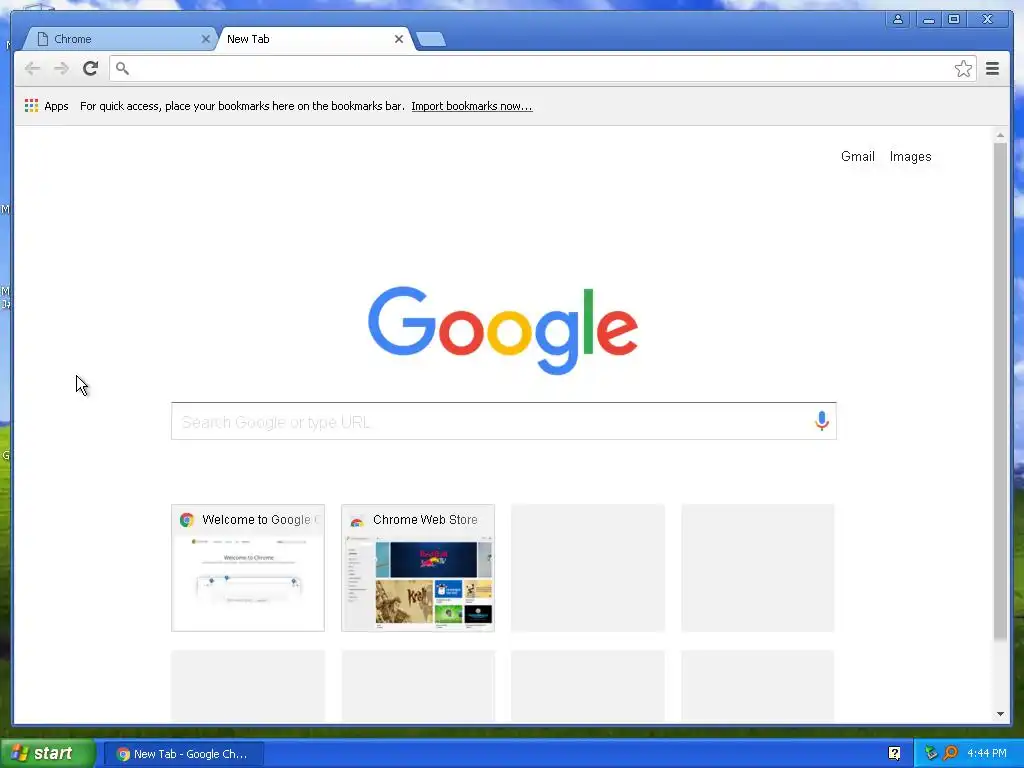Open the Chrome Web Store thumbnail

(418, 568)
